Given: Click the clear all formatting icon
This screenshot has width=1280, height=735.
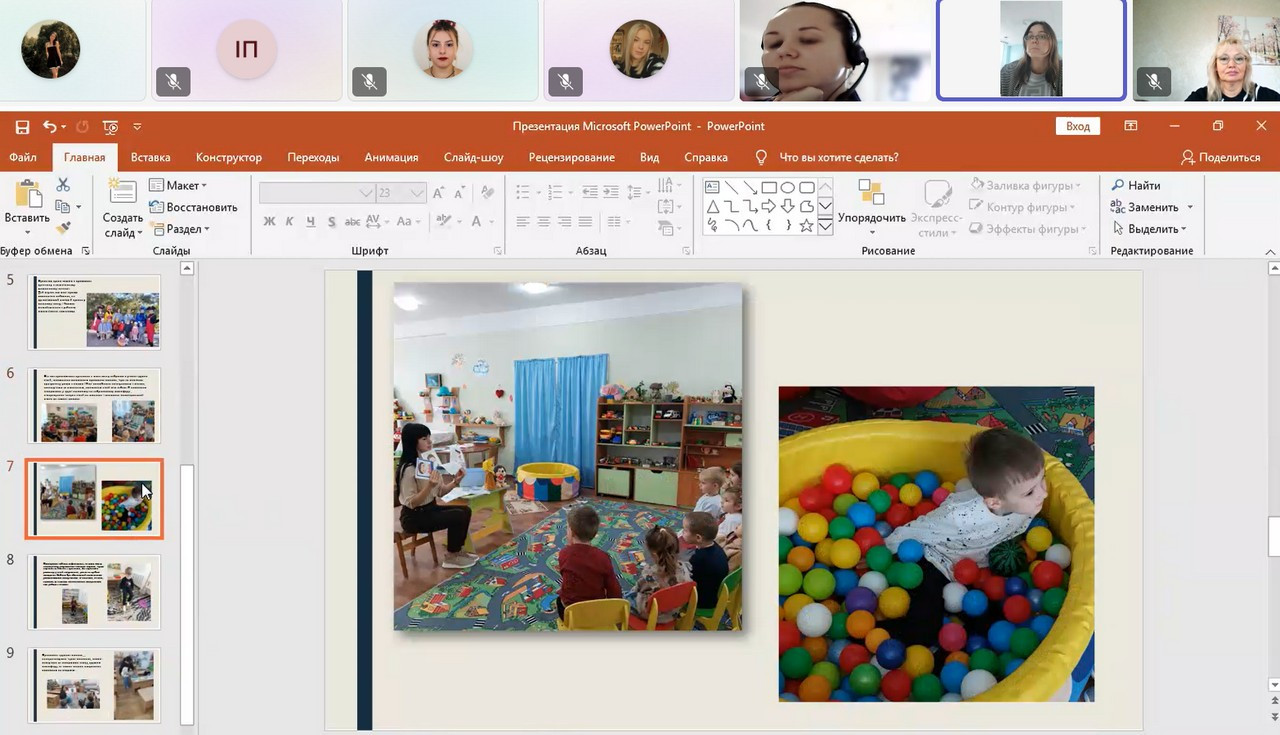Looking at the screenshot, I should (488, 193).
